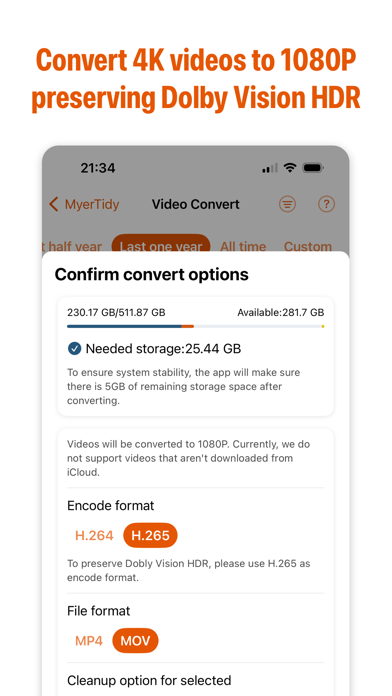
Task: Select the half year filter tab
Action: (72, 246)
